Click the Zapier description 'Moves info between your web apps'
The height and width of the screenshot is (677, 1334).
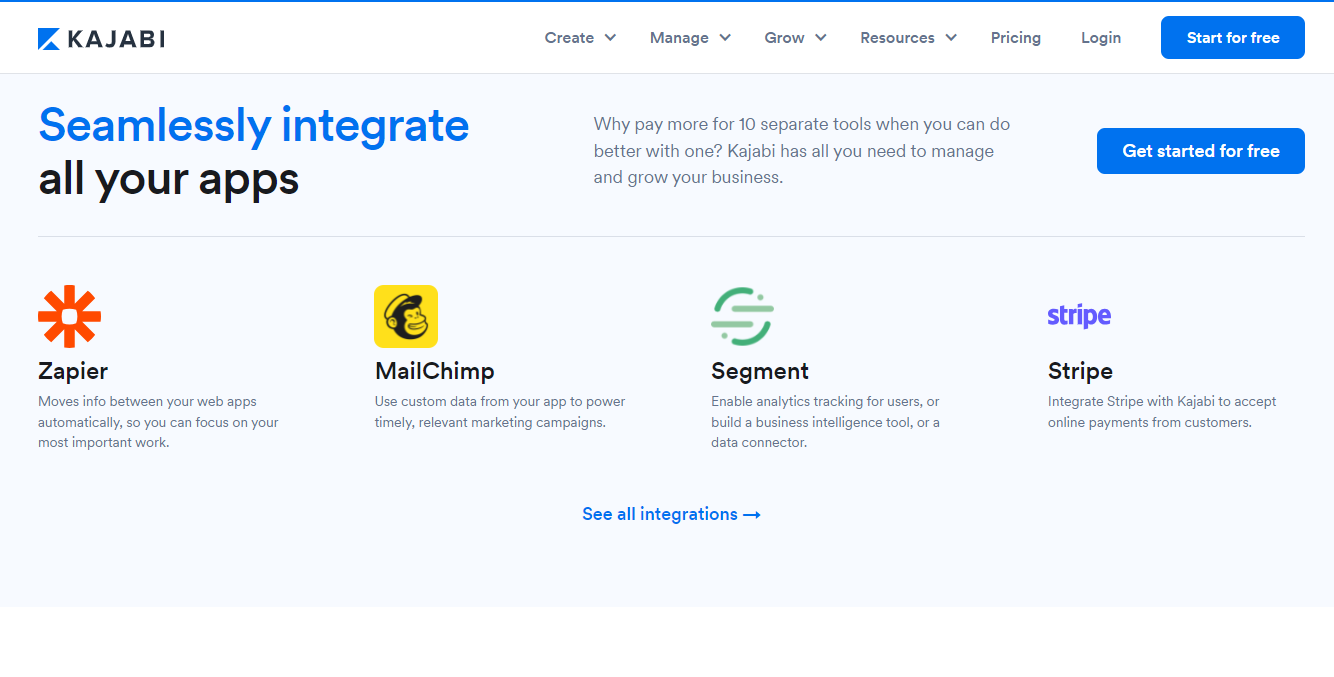tap(158, 422)
